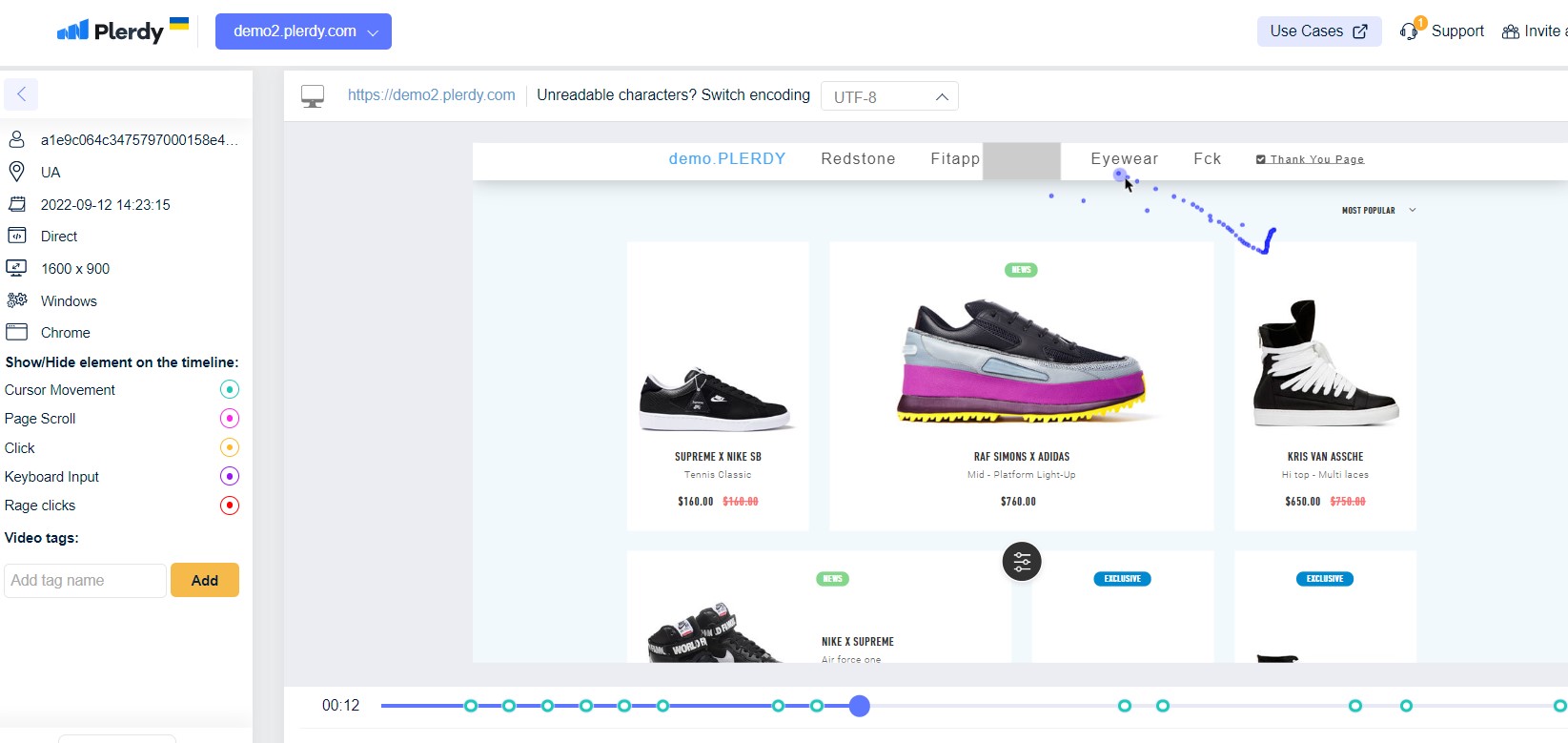
Task: Click the calendar date icon
Action: tap(16, 204)
